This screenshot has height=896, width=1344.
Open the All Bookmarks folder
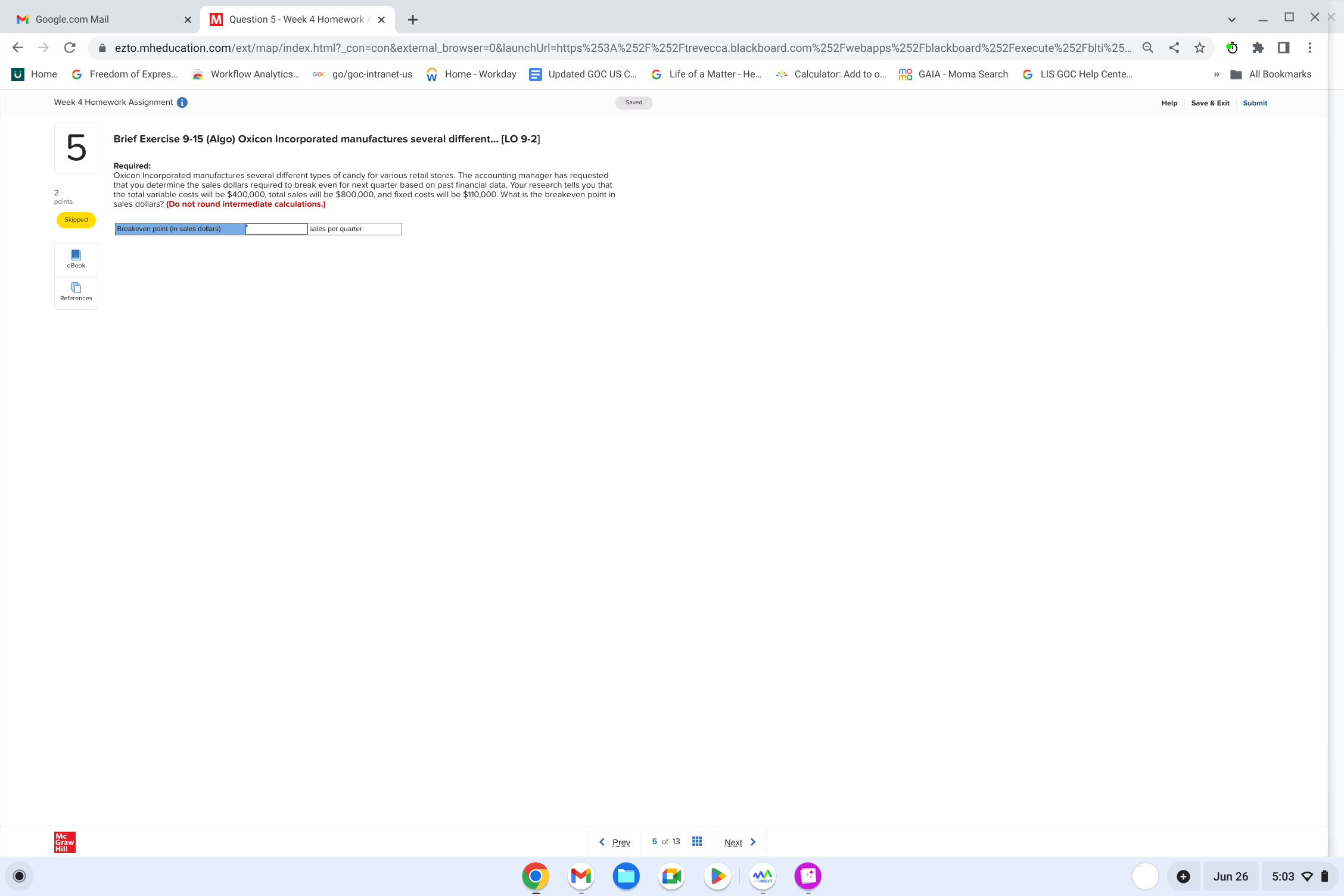point(1271,74)
